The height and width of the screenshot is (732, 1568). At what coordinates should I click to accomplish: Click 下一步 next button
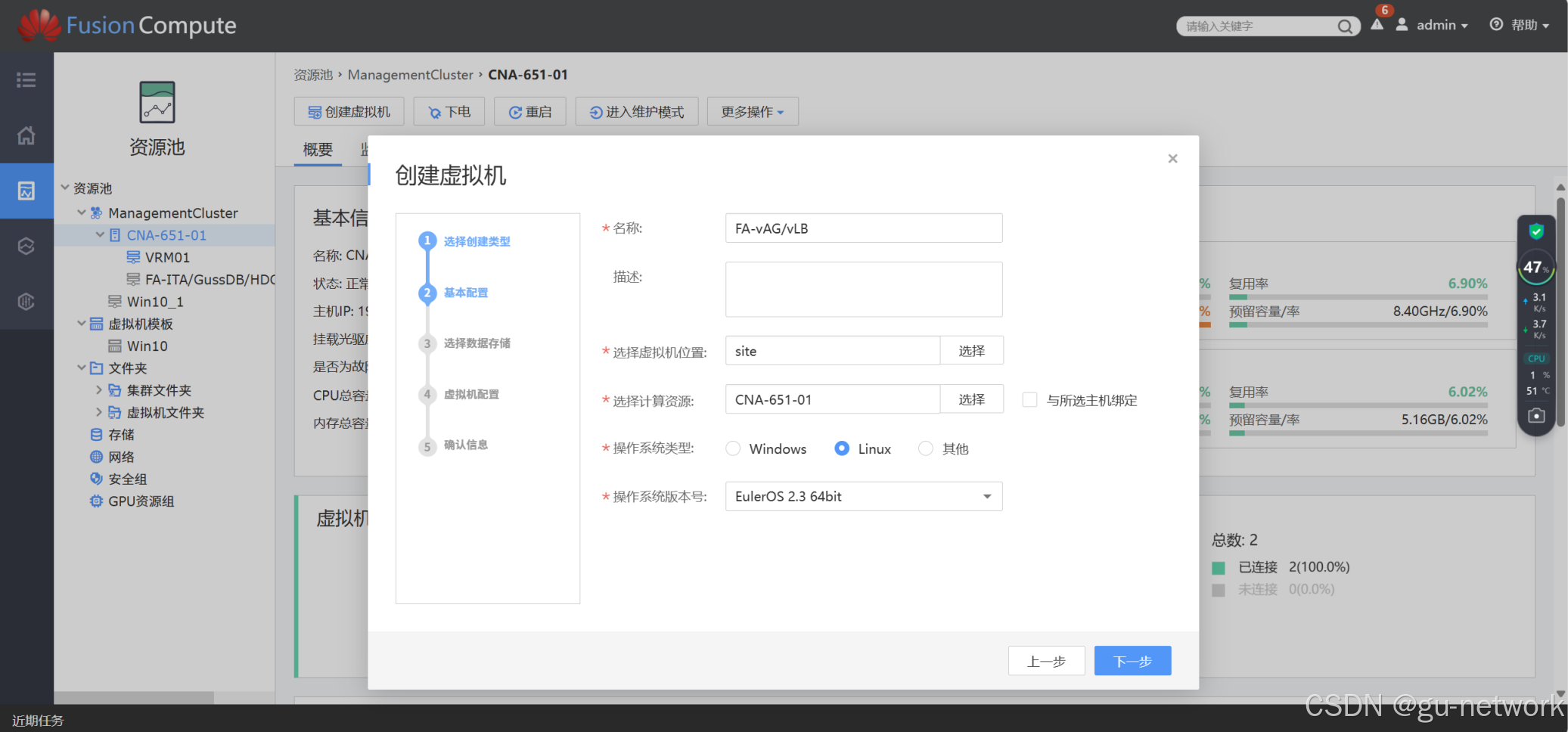pos(1133,661)
